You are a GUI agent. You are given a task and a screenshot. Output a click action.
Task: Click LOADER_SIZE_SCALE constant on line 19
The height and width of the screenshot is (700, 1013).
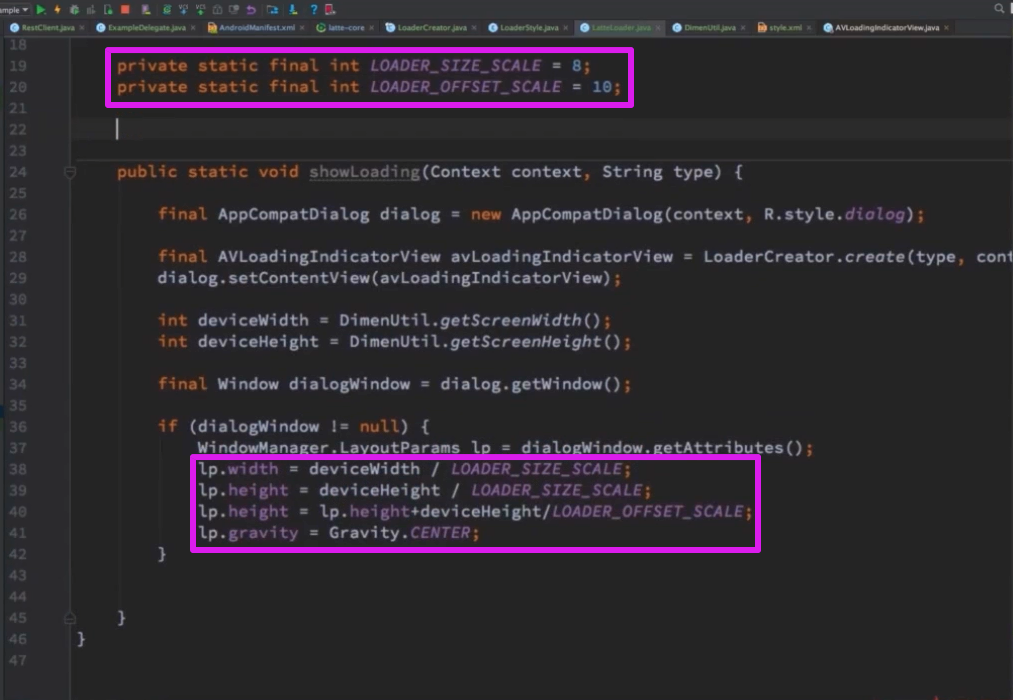(455, 65)
